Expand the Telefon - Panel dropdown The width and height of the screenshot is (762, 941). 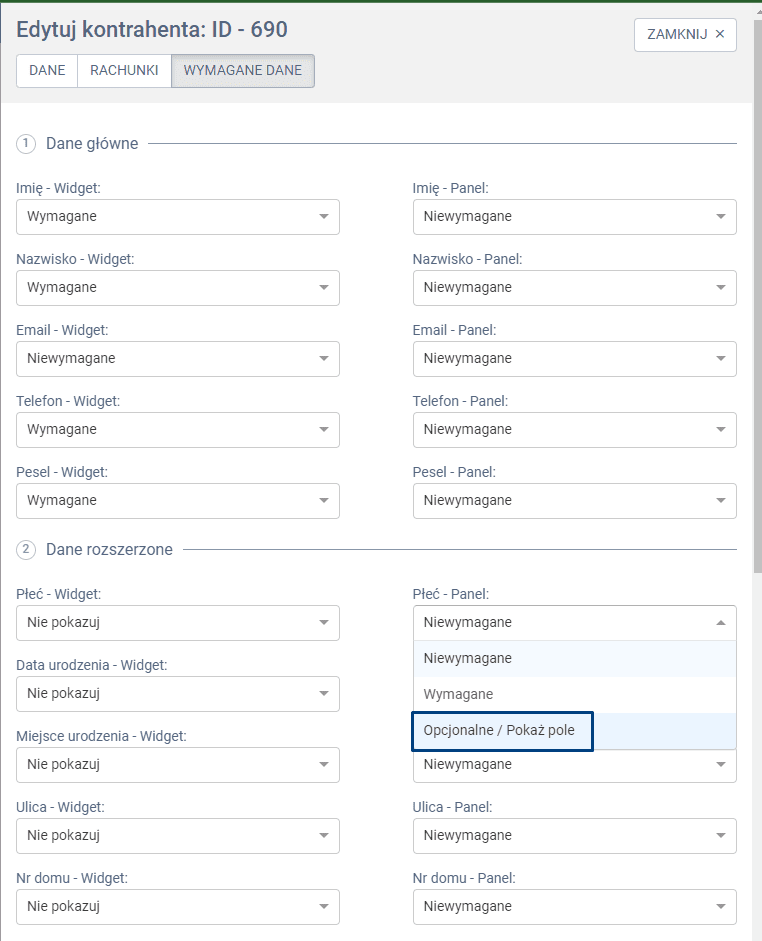[574, 430]
